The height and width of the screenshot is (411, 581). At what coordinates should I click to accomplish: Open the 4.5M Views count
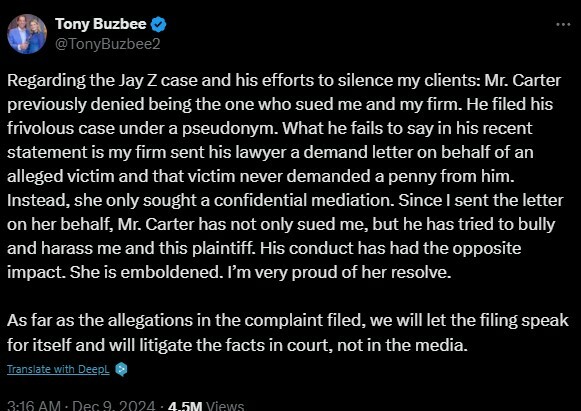[x=206, y=405]
